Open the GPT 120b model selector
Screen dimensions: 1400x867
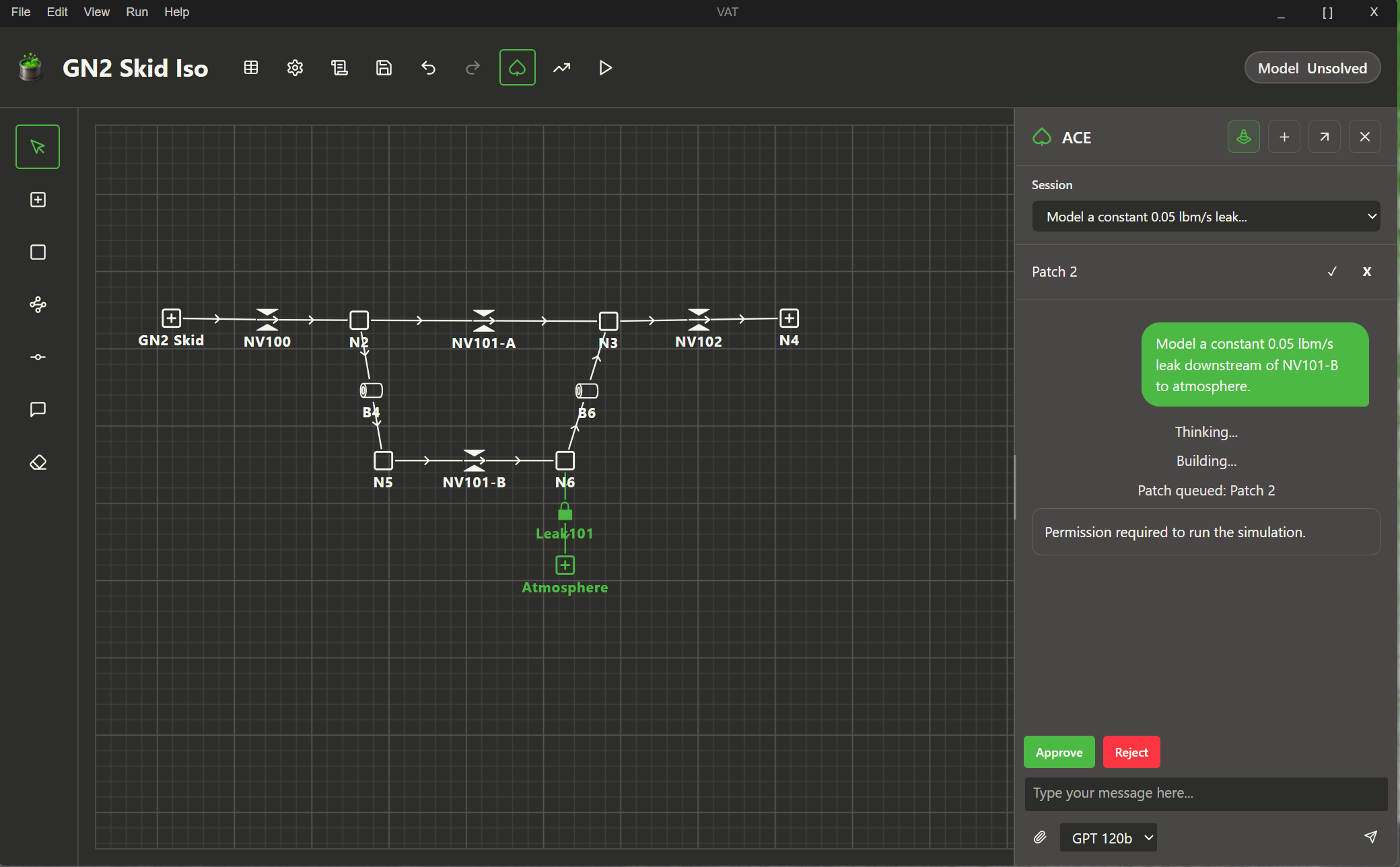click(1109, 837)
